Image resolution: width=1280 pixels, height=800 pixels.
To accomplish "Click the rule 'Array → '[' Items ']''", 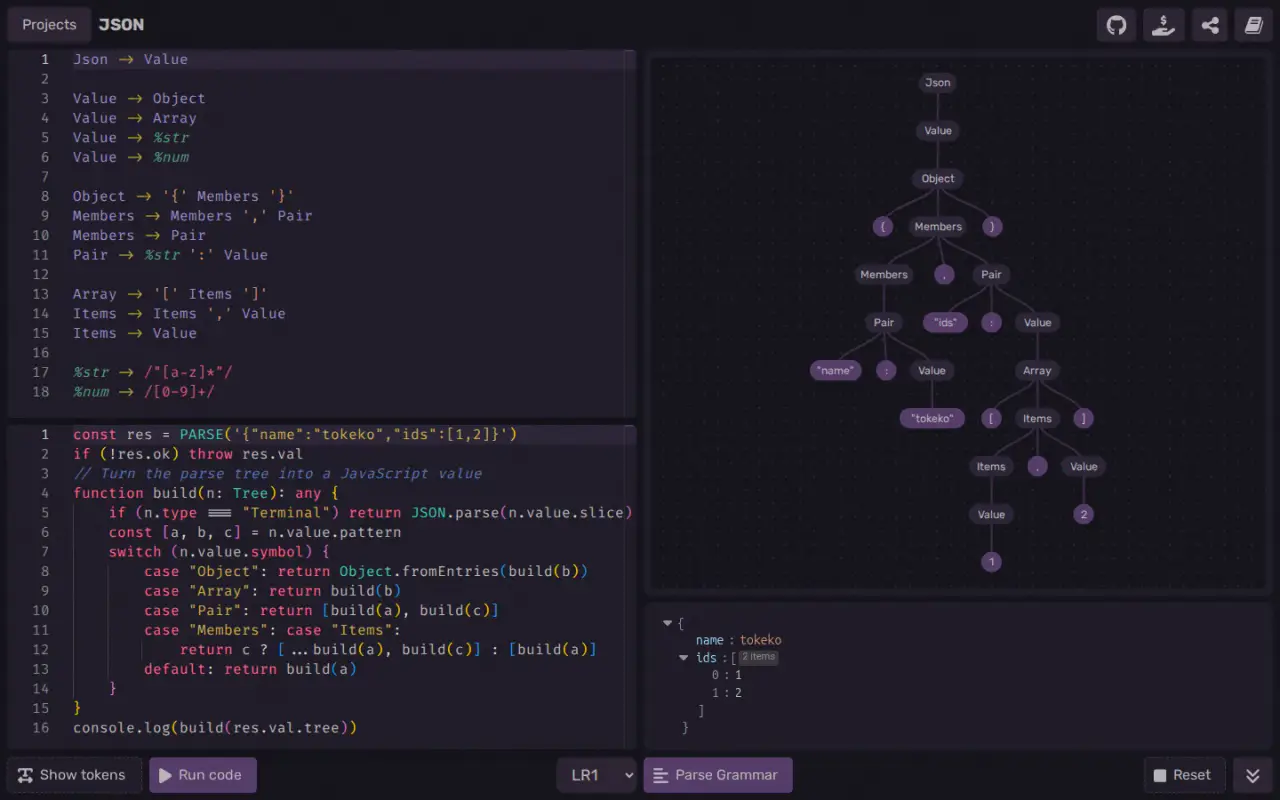I will 170,294.
